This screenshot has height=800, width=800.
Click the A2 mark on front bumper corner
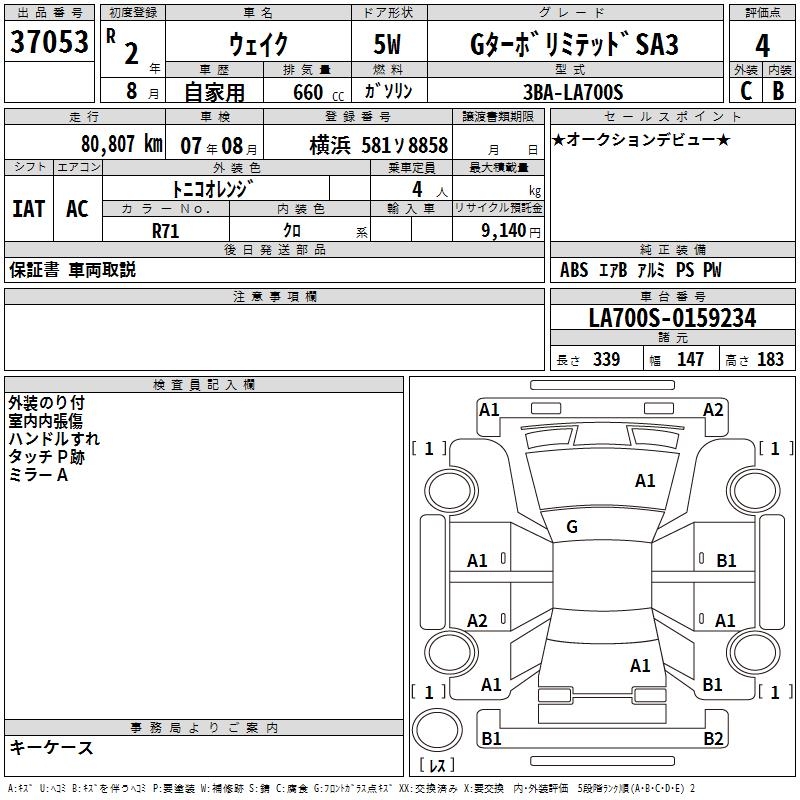(x=713, y=409)
